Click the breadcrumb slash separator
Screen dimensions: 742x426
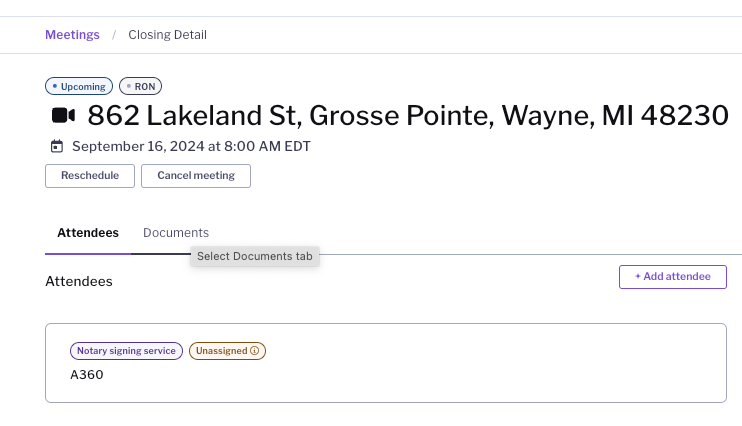(114, 35)
